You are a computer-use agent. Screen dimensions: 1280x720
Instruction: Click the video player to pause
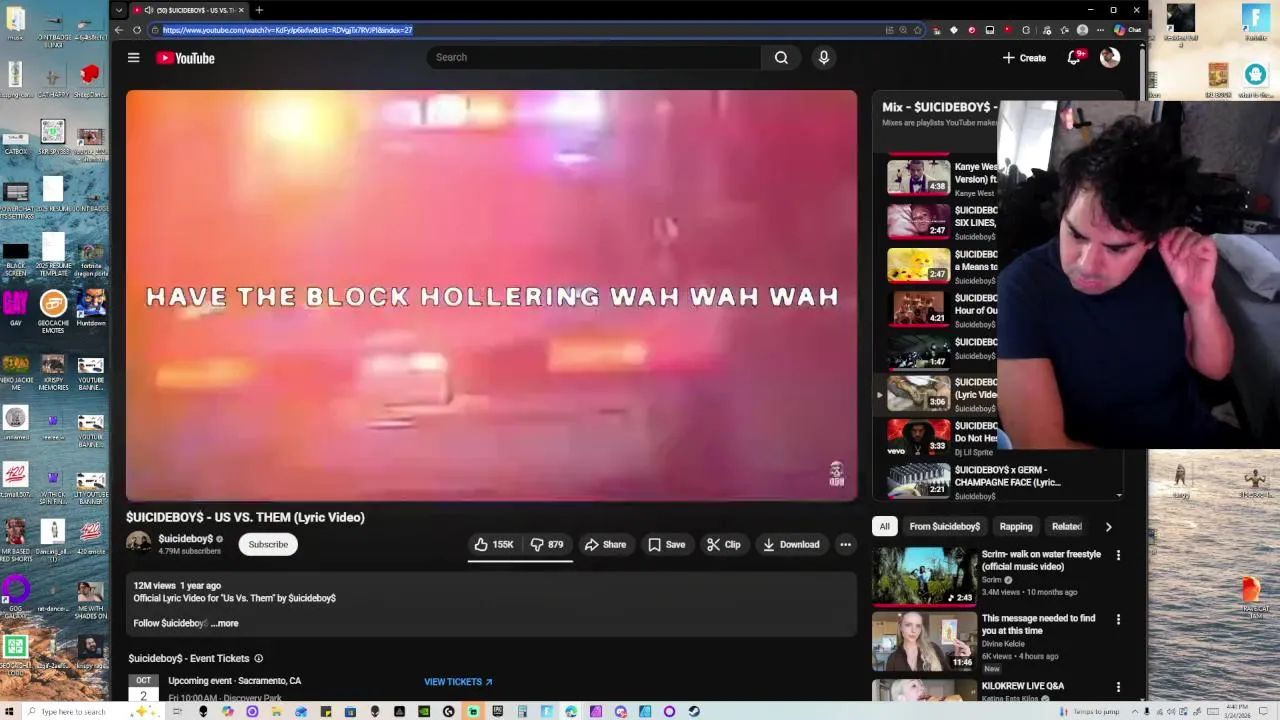pyautogui.click(x=491, y=295)
